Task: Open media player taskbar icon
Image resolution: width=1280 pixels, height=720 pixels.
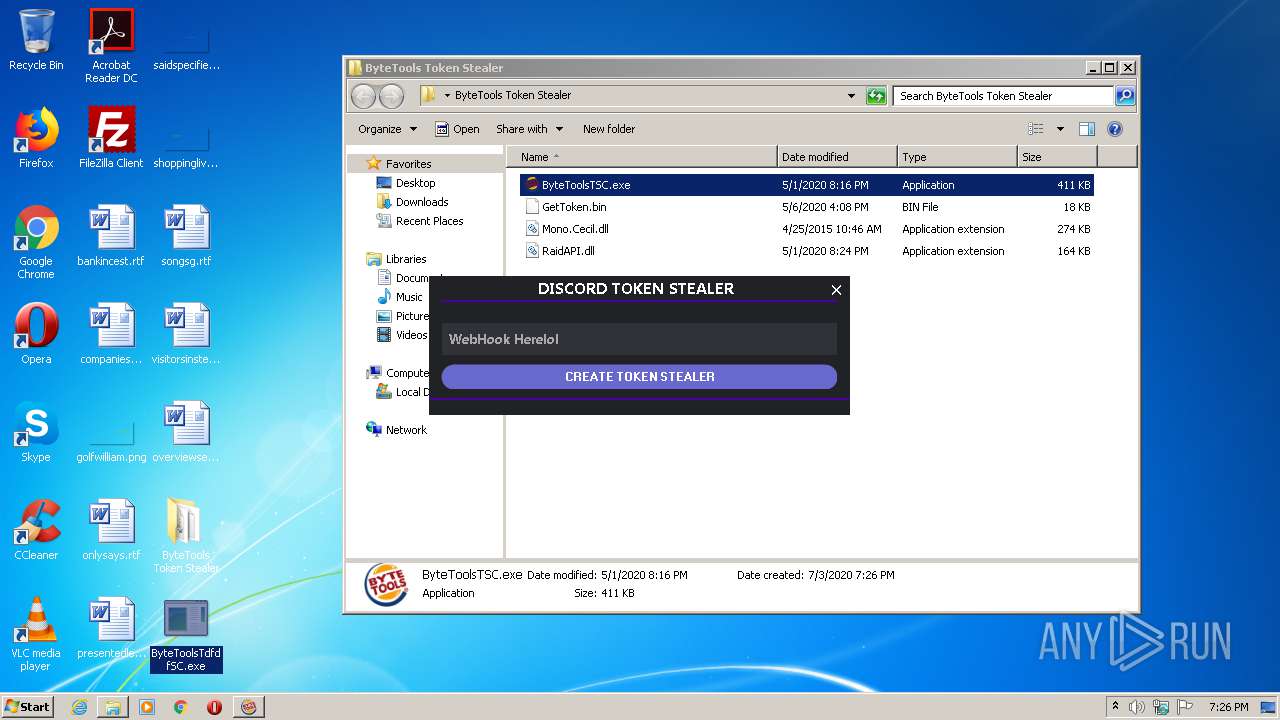Action: (x=147, y=707)
